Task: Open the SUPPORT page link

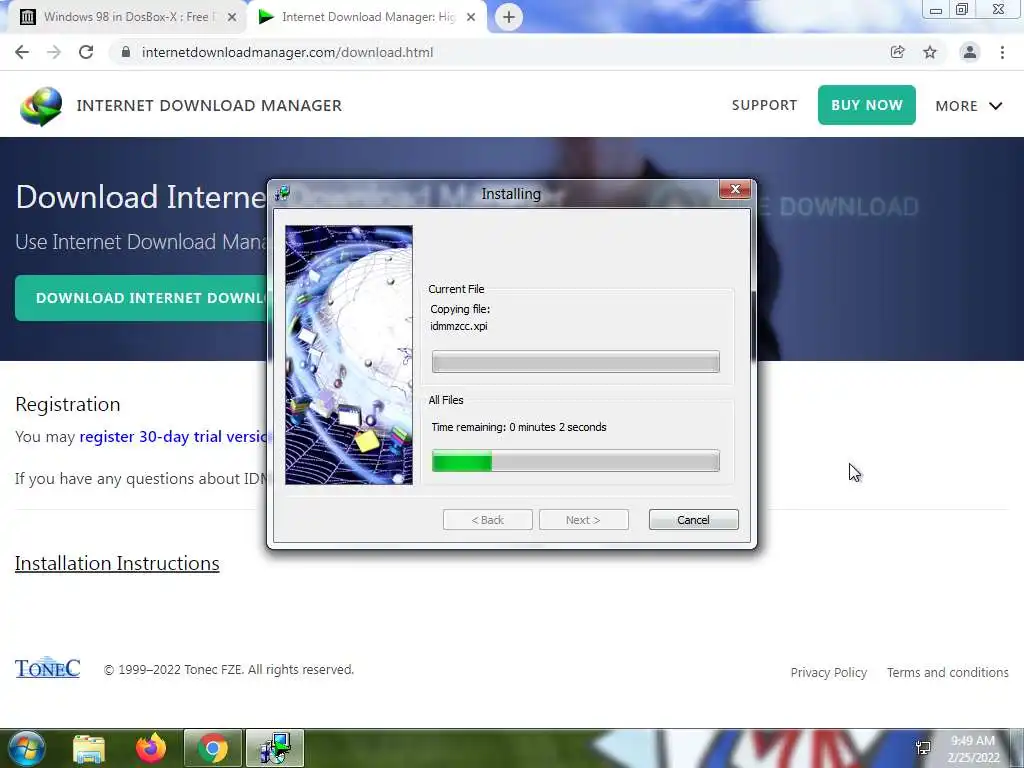Action: tap(764, 105)
